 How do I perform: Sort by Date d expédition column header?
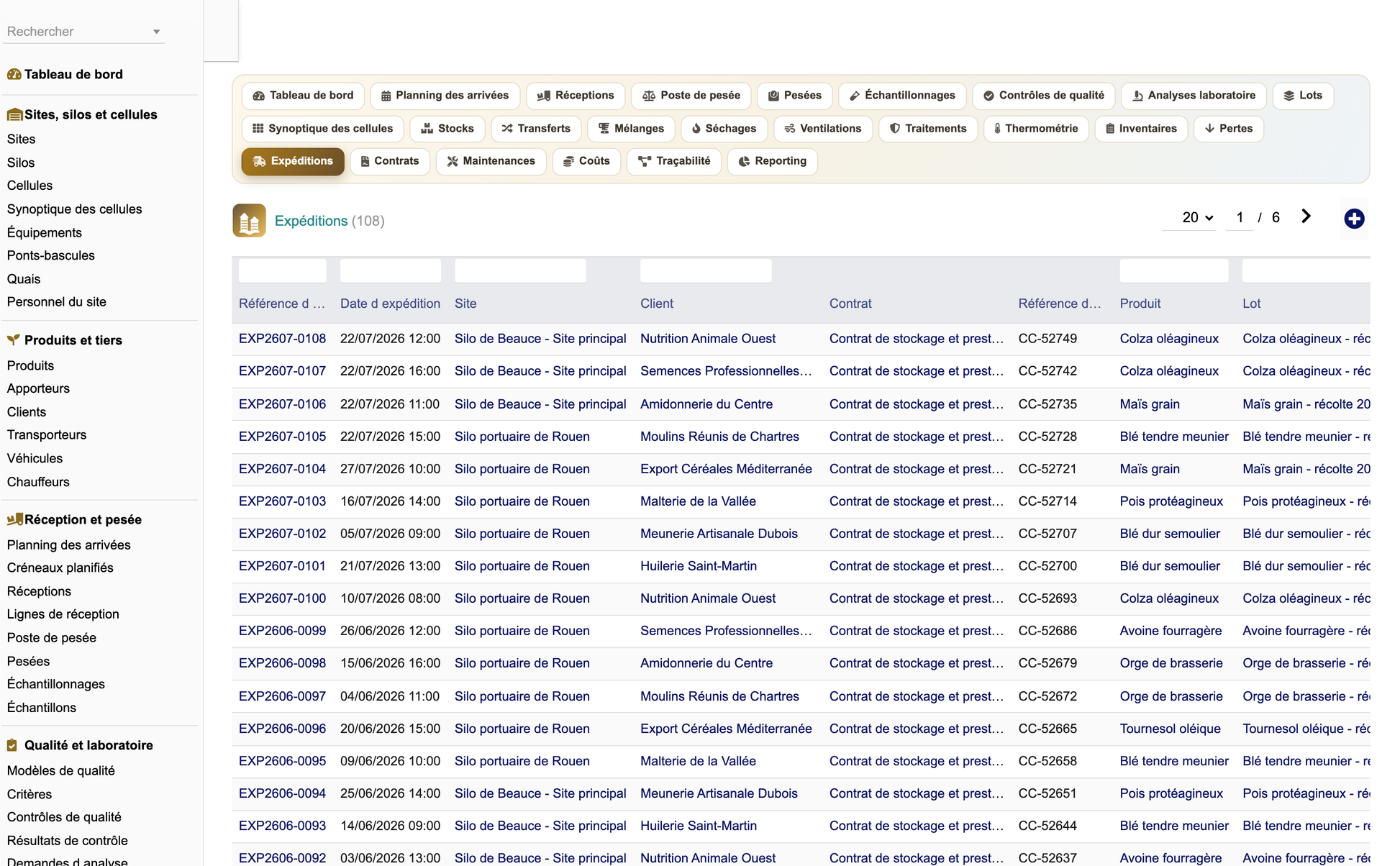coord(390,304)
